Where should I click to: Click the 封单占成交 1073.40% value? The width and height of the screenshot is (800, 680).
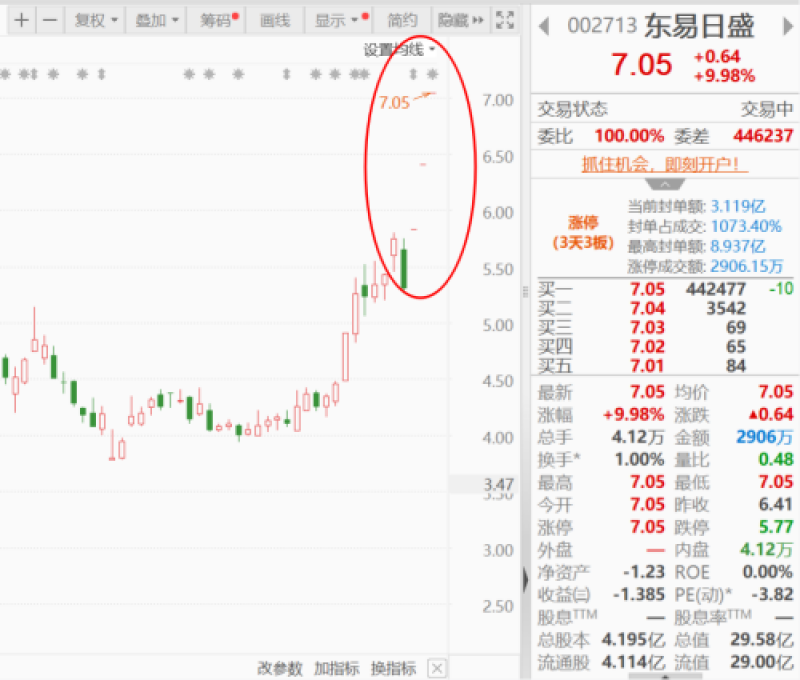[746, 226]
